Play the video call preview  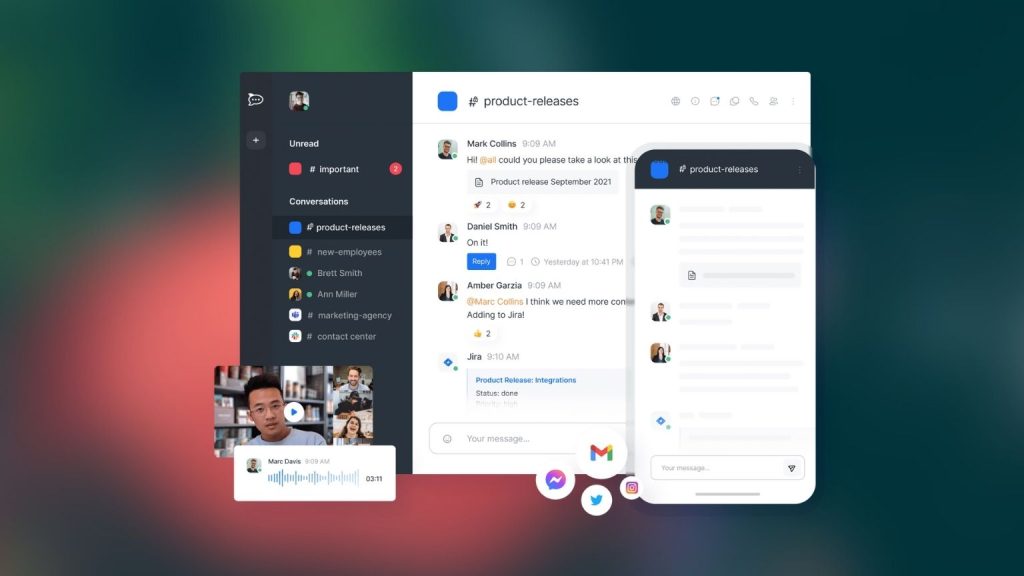tap(295, 412)
